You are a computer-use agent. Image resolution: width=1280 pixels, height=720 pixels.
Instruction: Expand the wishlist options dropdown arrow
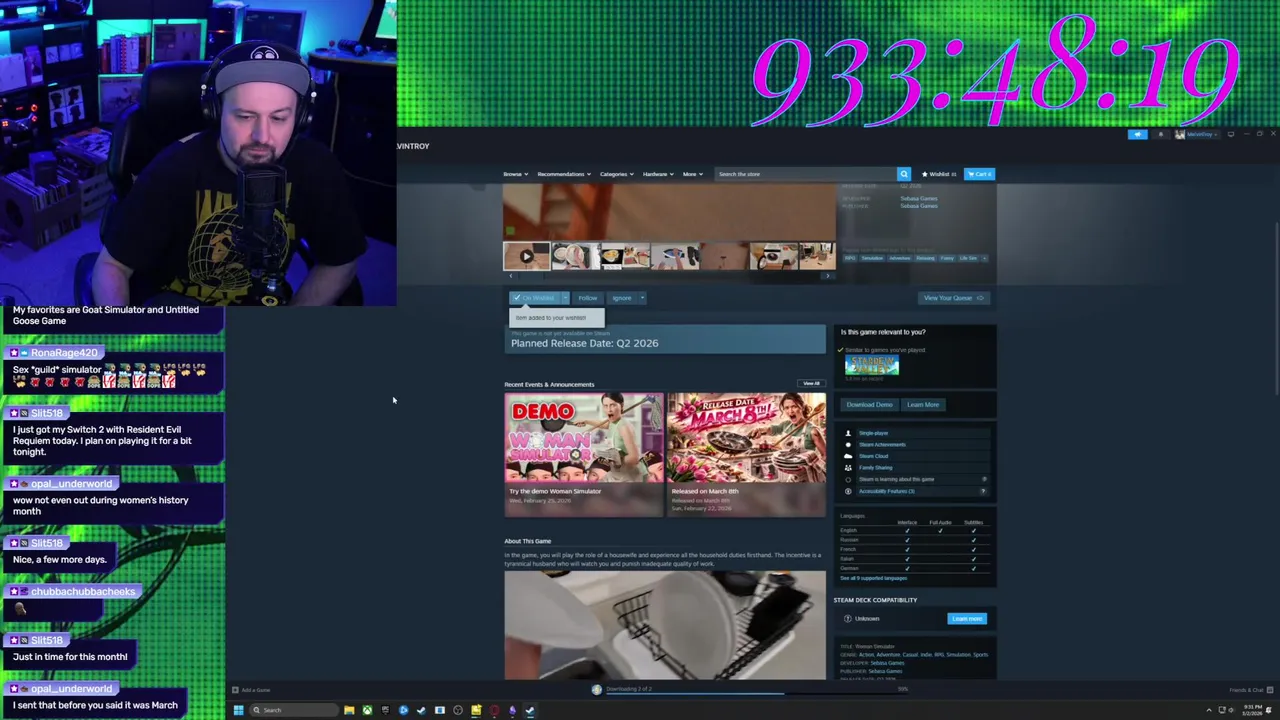coord(565,298)
